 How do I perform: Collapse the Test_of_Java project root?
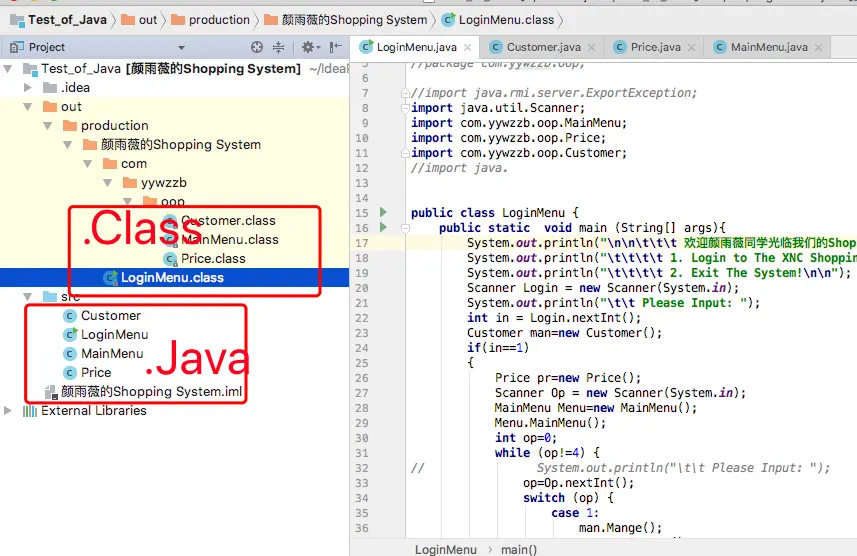[x=8, y=69]
